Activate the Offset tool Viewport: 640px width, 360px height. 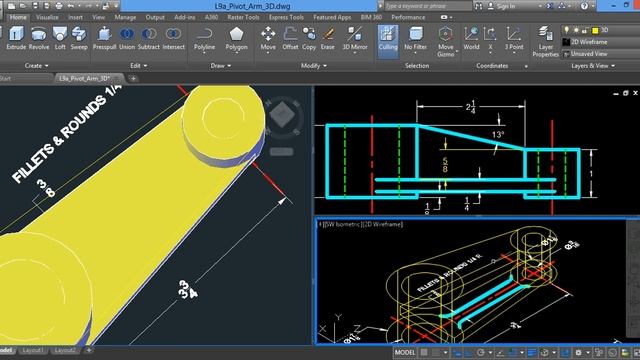pos(290,38)
